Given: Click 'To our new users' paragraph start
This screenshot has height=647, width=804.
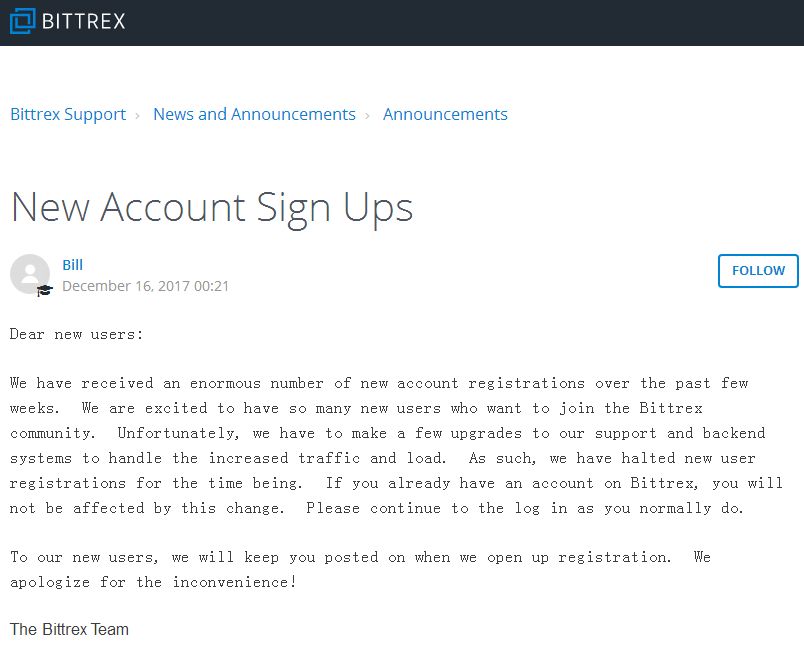Looking at the screenshot, I should coord(84,557).
